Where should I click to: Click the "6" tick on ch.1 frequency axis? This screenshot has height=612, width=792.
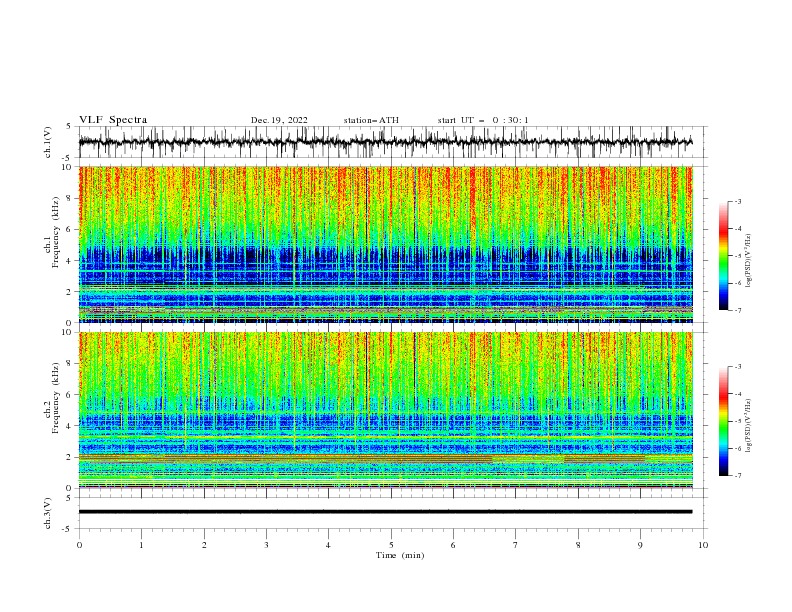70,230
